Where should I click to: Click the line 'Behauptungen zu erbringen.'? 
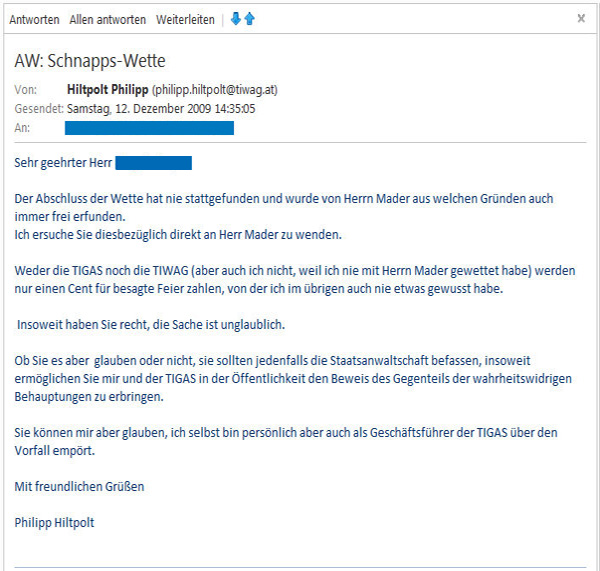pyautogui.click(x=89, y=396)
